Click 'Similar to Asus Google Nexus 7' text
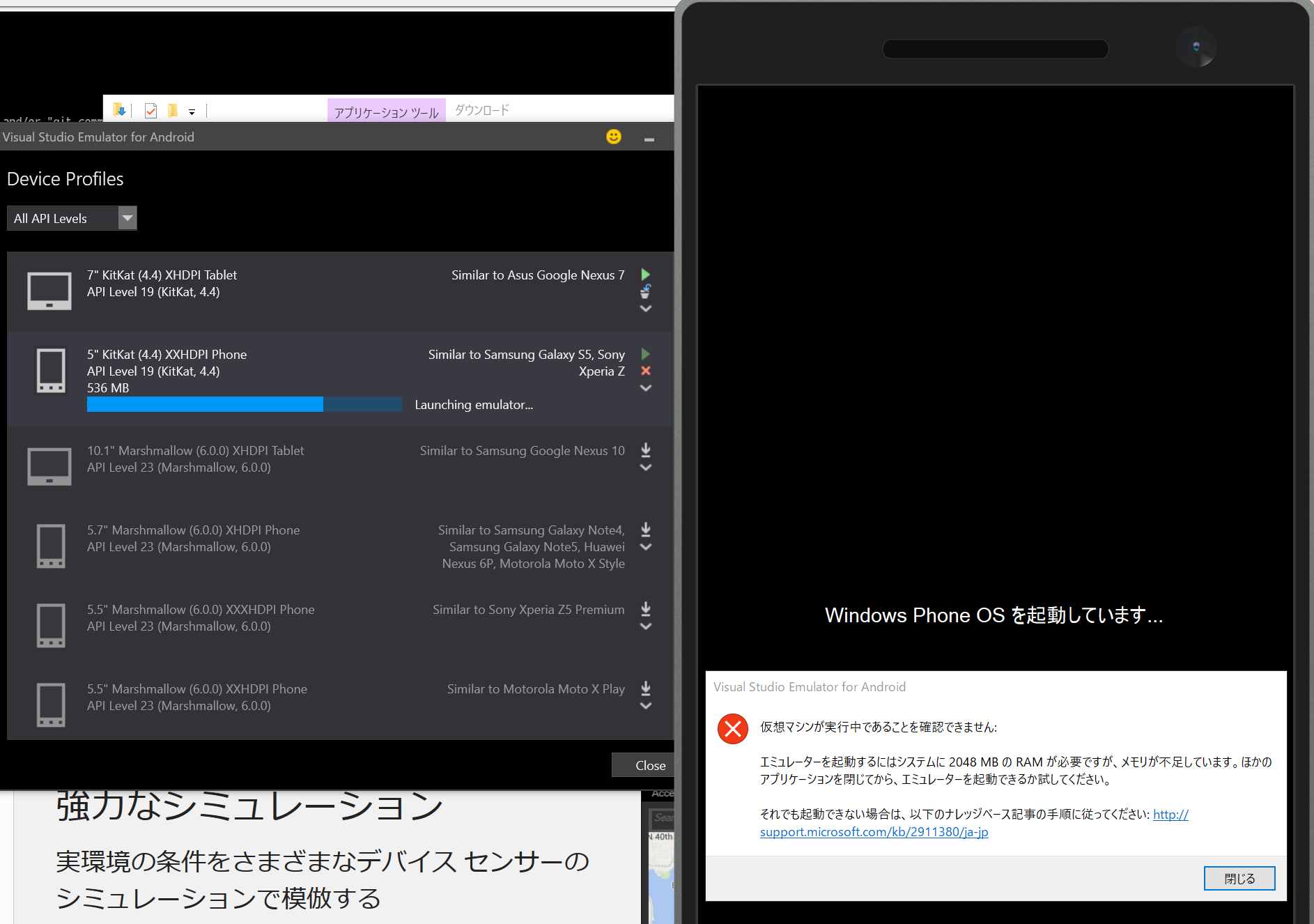Image resolution: width=1314 pixels, height=924 pixels. (538, 275)
